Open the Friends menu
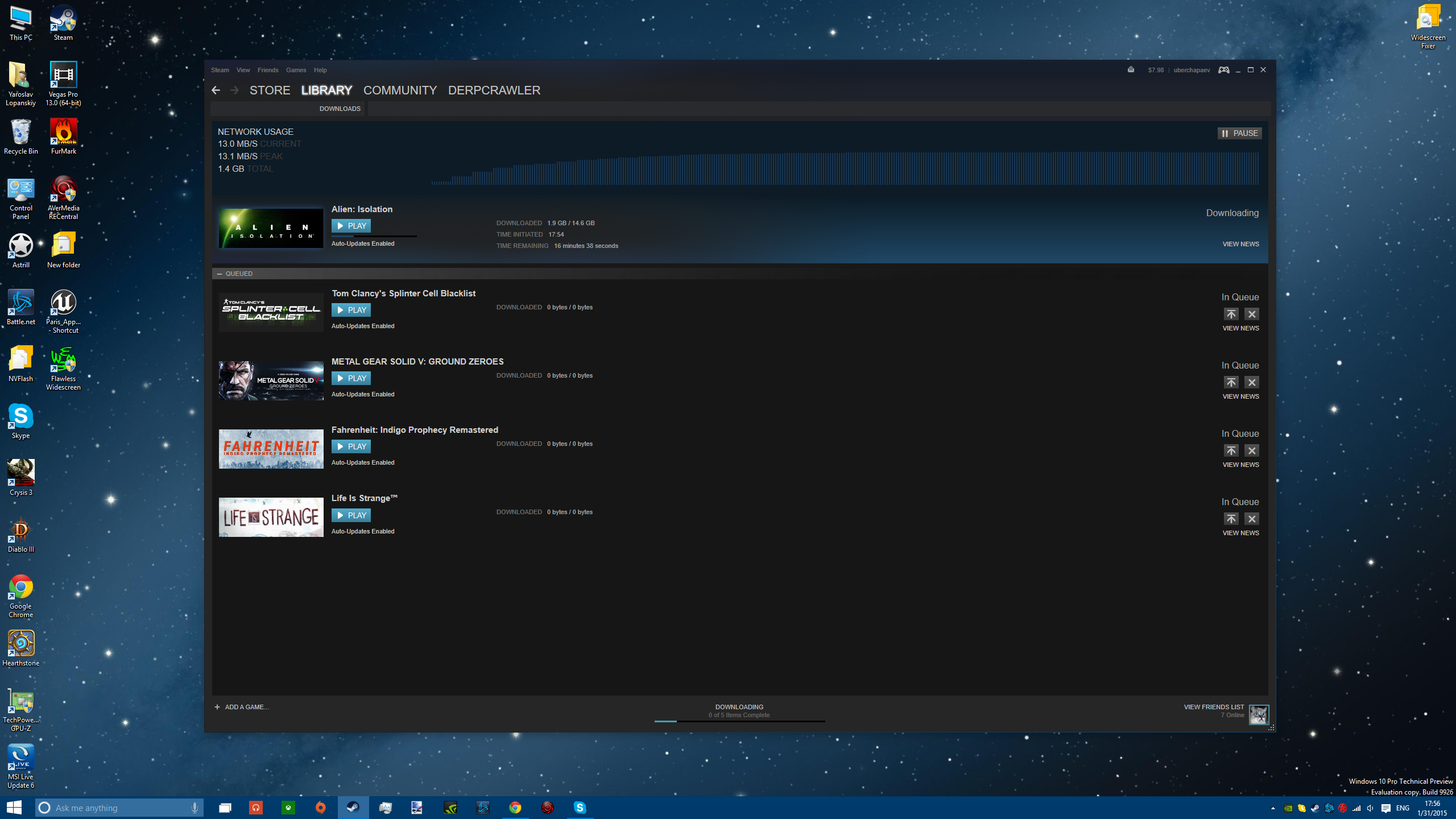 coord(268,70)
